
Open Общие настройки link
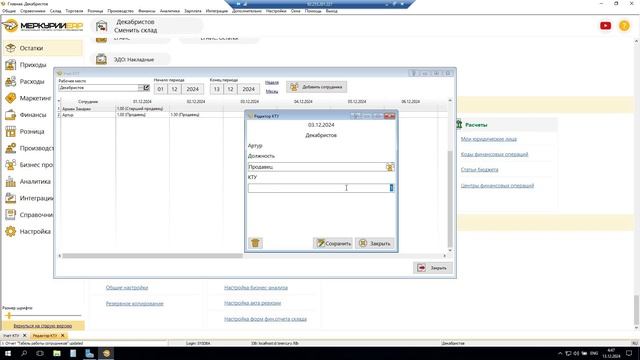(127, 288)
